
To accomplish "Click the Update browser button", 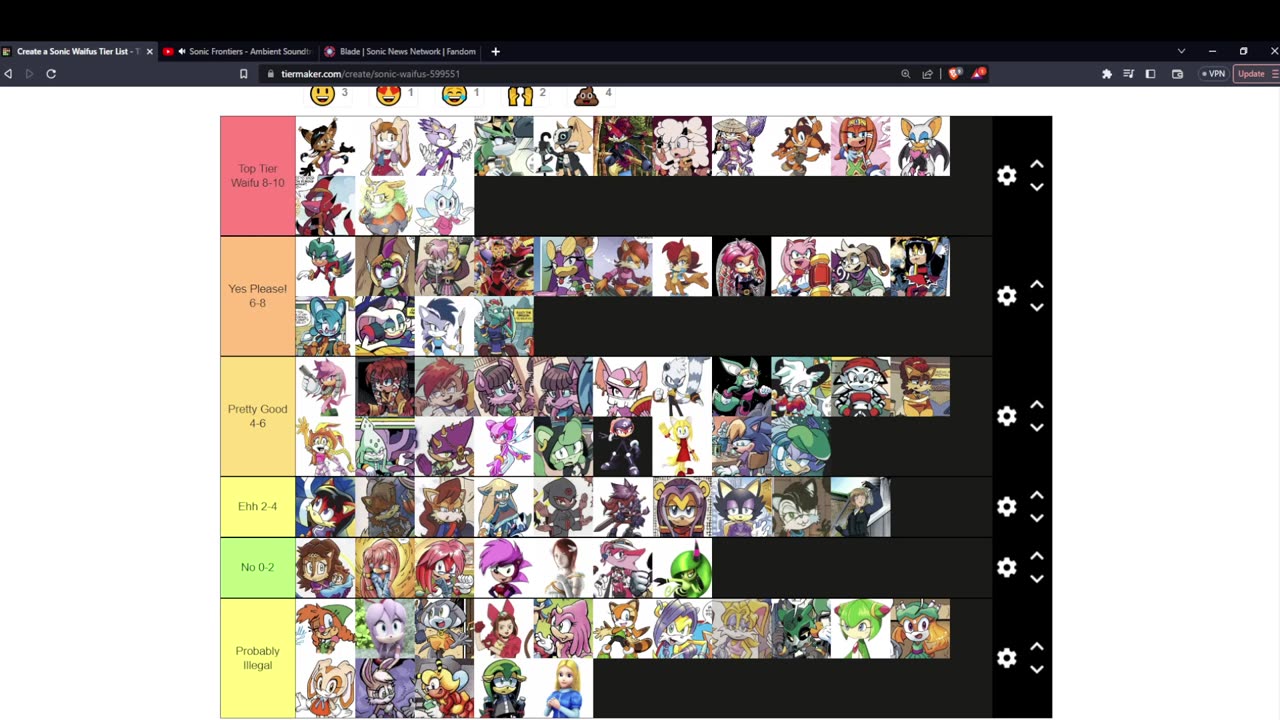I will pyautogui.click(x=1251, y=74).
